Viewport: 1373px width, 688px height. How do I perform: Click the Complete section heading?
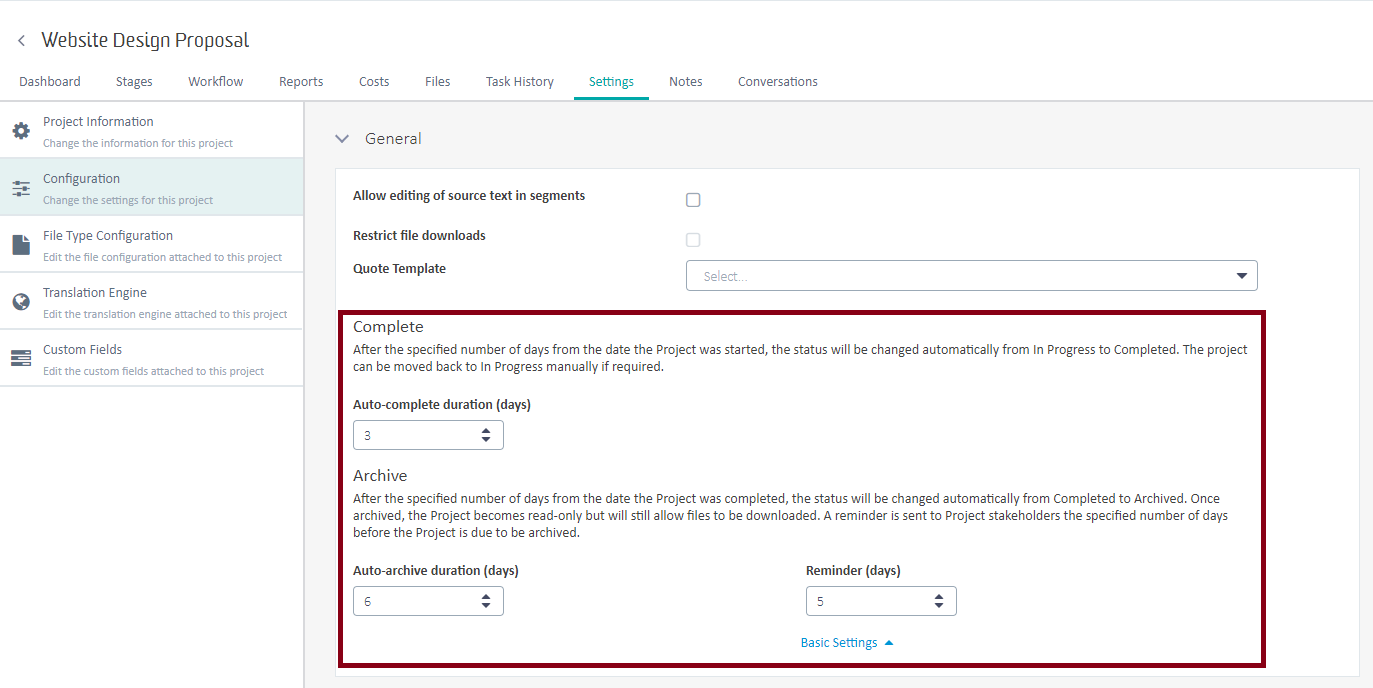point(388,327)
